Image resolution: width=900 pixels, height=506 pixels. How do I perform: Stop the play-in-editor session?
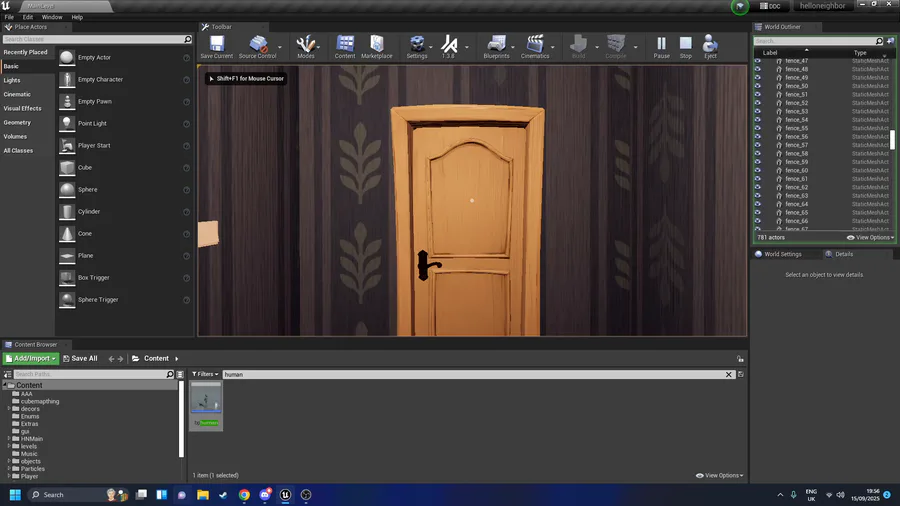coord(685,44)
